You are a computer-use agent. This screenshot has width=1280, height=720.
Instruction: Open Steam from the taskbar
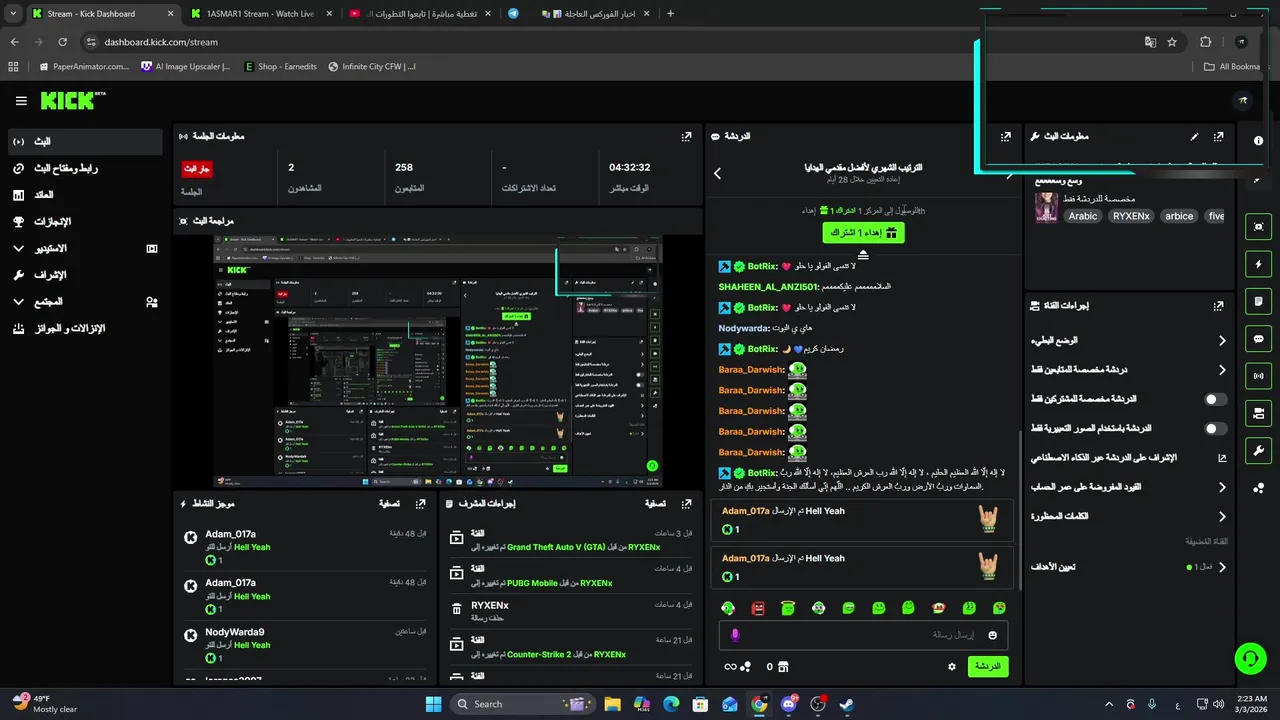coord(846,704)
